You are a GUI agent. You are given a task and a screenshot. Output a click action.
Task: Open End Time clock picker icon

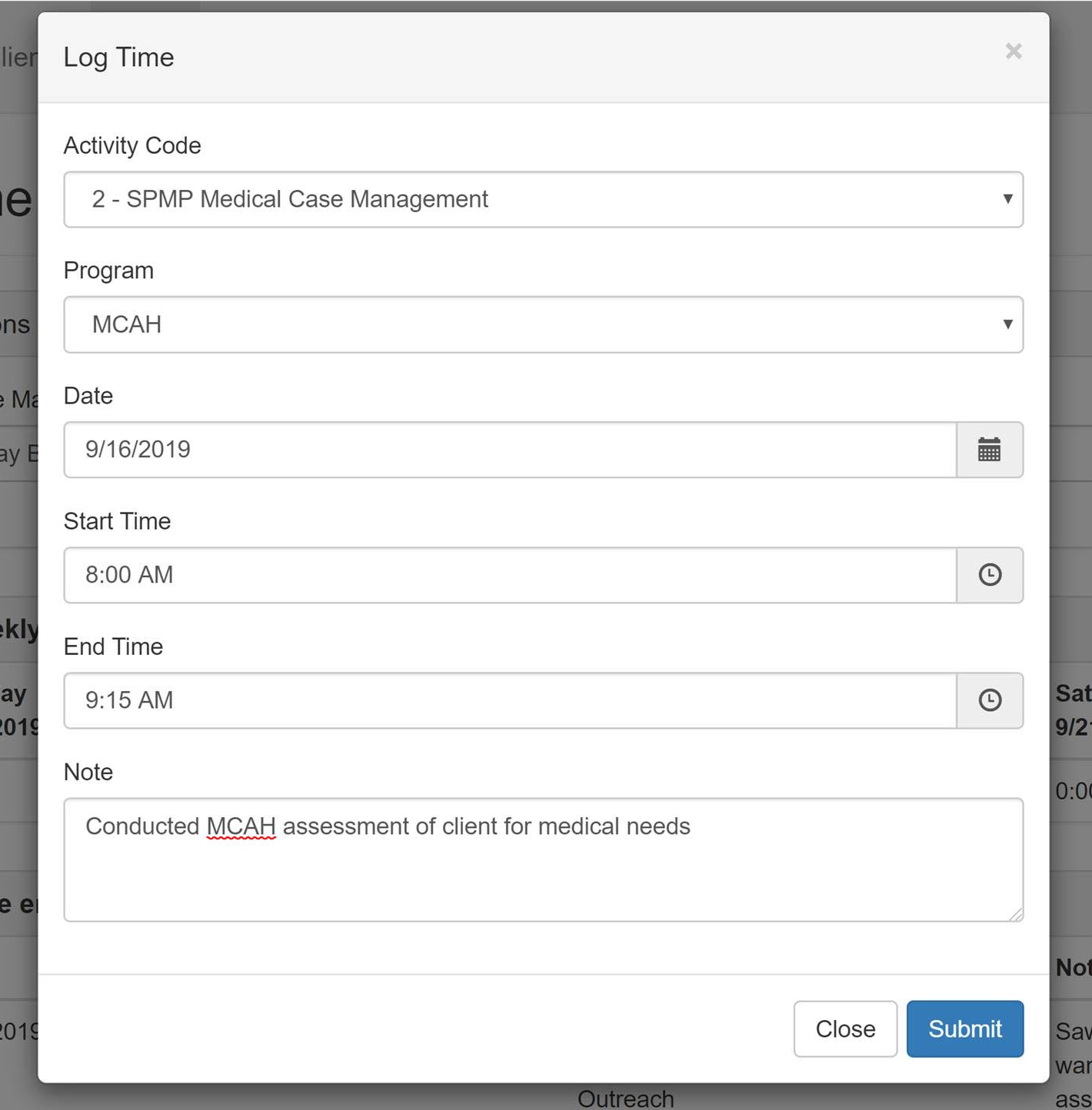coord(989,700)
